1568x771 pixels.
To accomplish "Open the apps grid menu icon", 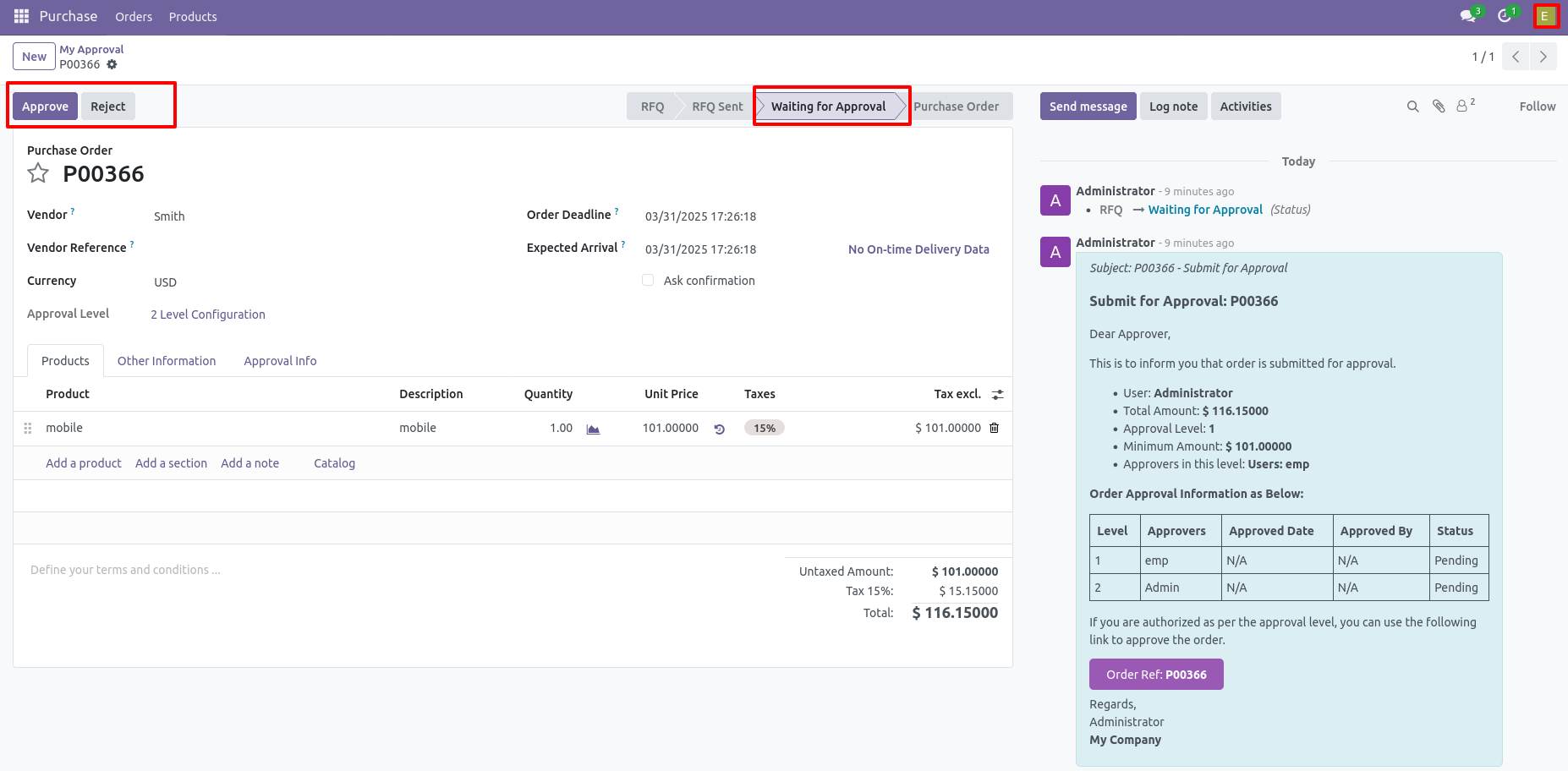I will [x=21, y=16].
